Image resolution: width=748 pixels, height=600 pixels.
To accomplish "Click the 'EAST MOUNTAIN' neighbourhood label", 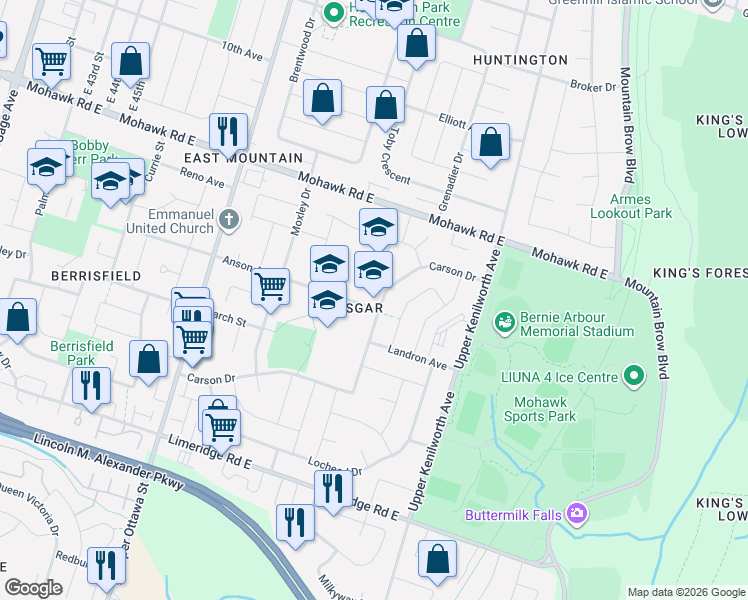I will 244,158.
